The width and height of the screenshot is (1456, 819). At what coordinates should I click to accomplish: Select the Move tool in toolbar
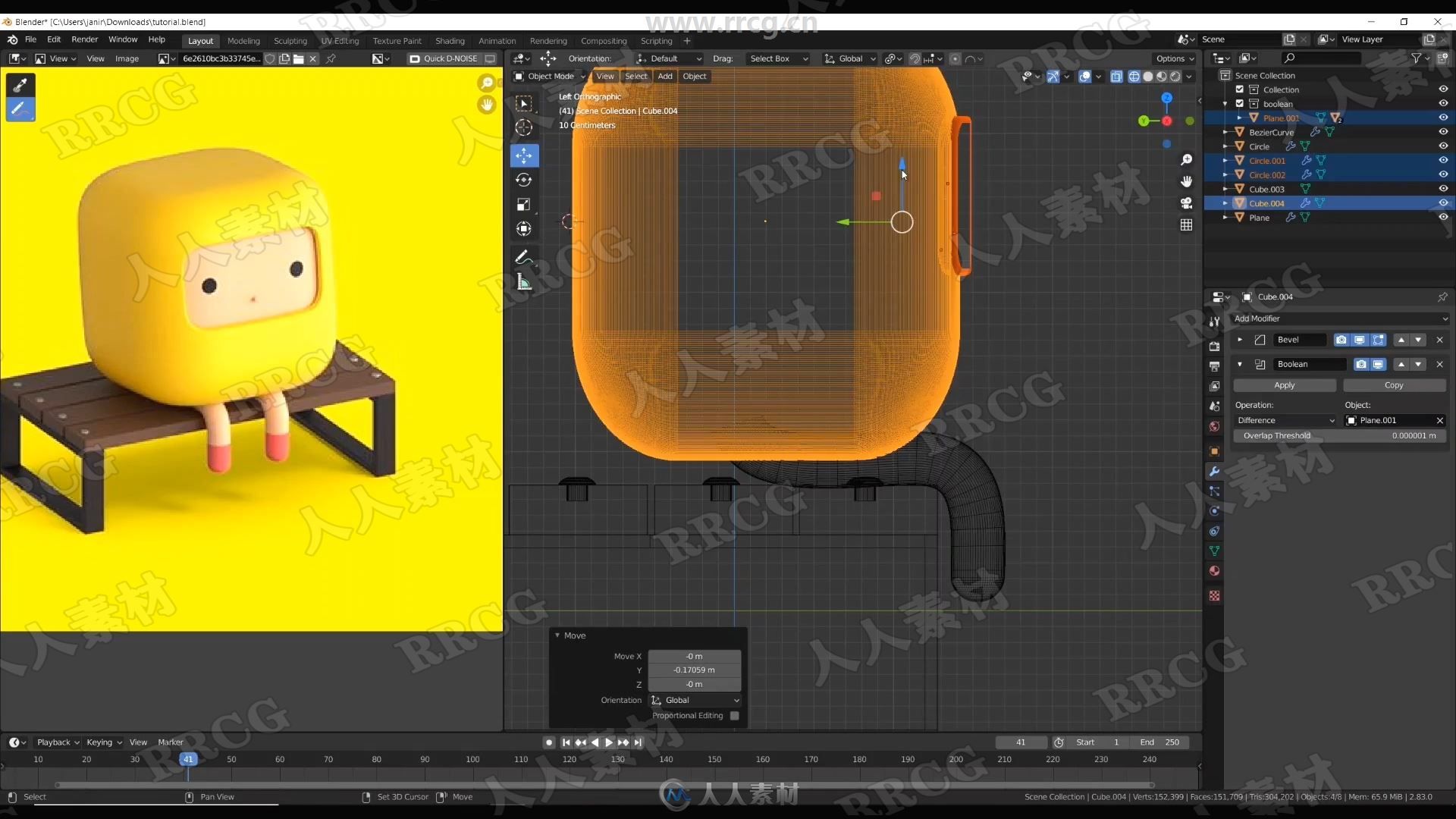click(525, 155)
